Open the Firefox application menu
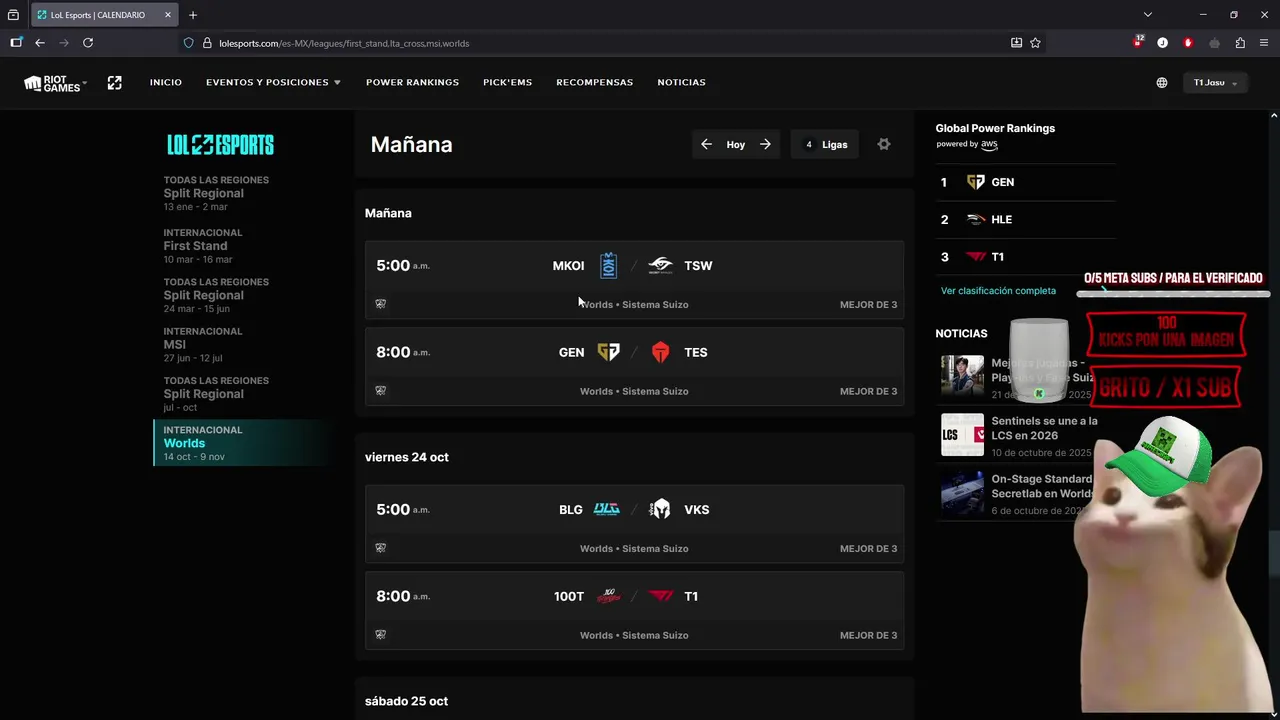The image size is (1280, 720). (1266, 43)
